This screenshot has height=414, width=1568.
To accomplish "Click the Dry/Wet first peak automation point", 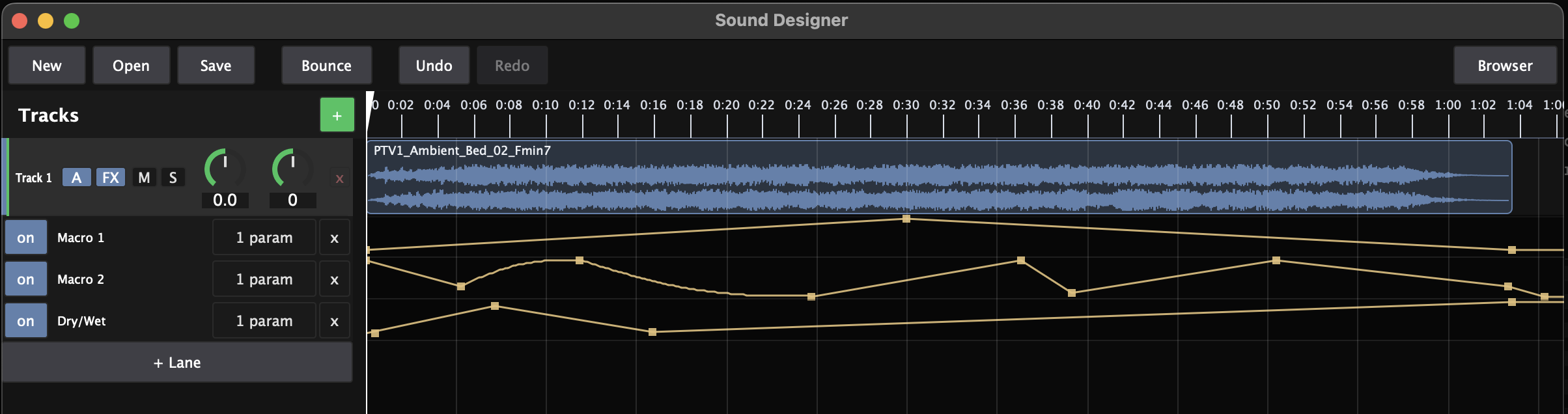I will (495, 306).
